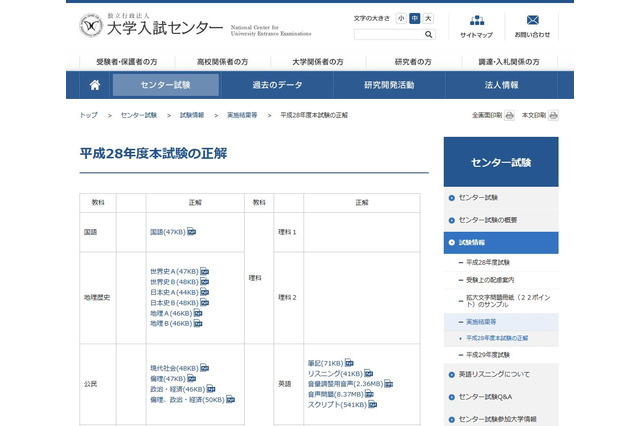Submit search with magnifier icon
This screenshot has width=640, height=426.
click(x=429, y=35)
